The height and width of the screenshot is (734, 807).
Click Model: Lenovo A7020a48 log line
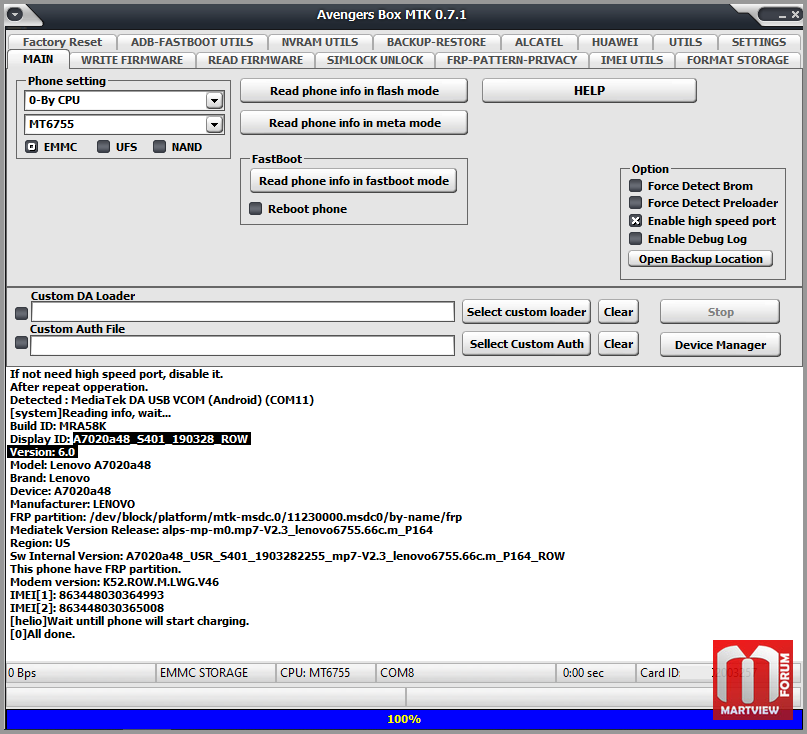pos(80,465)
